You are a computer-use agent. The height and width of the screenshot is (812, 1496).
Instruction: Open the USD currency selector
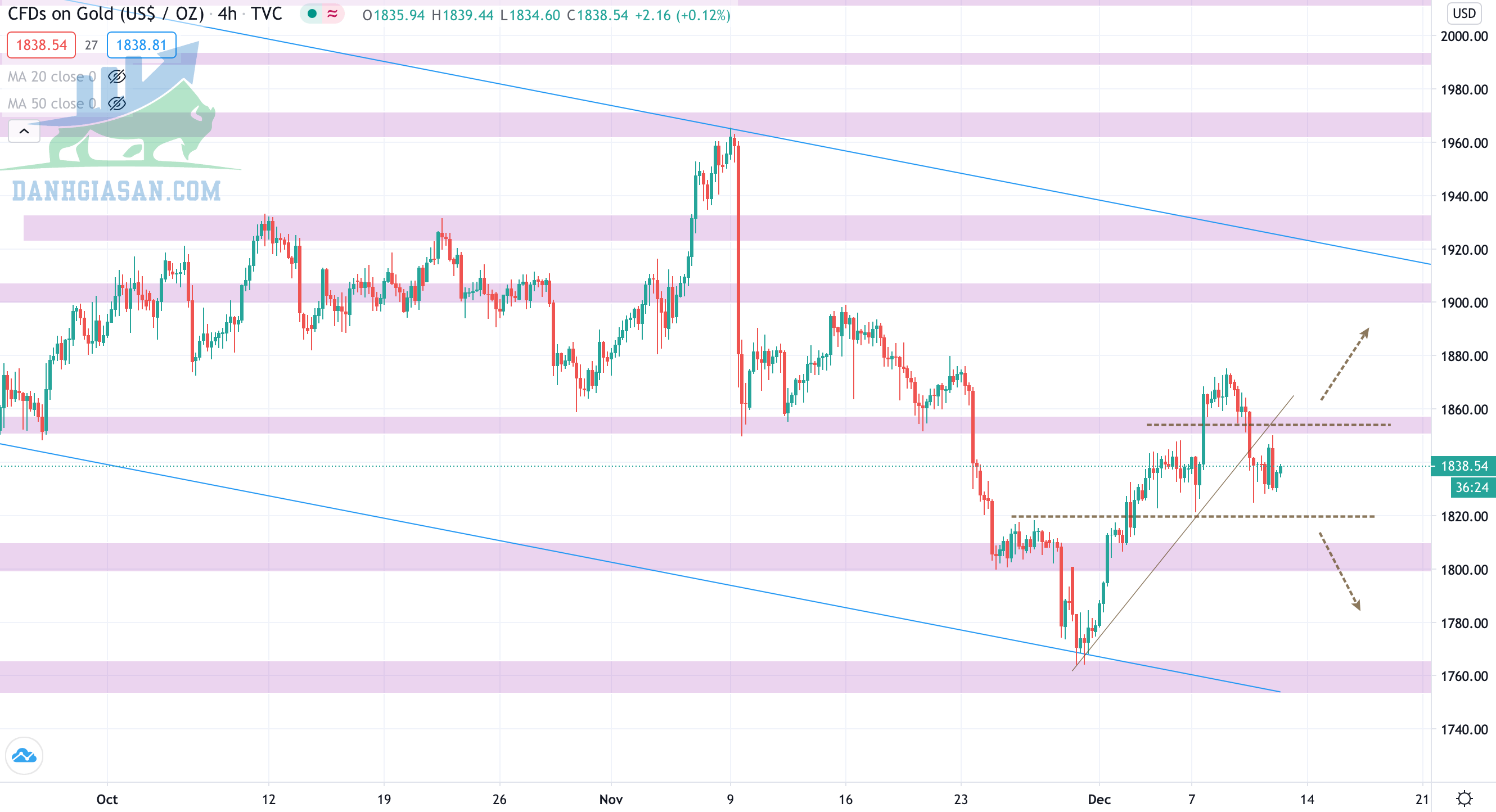point(1463,13)
